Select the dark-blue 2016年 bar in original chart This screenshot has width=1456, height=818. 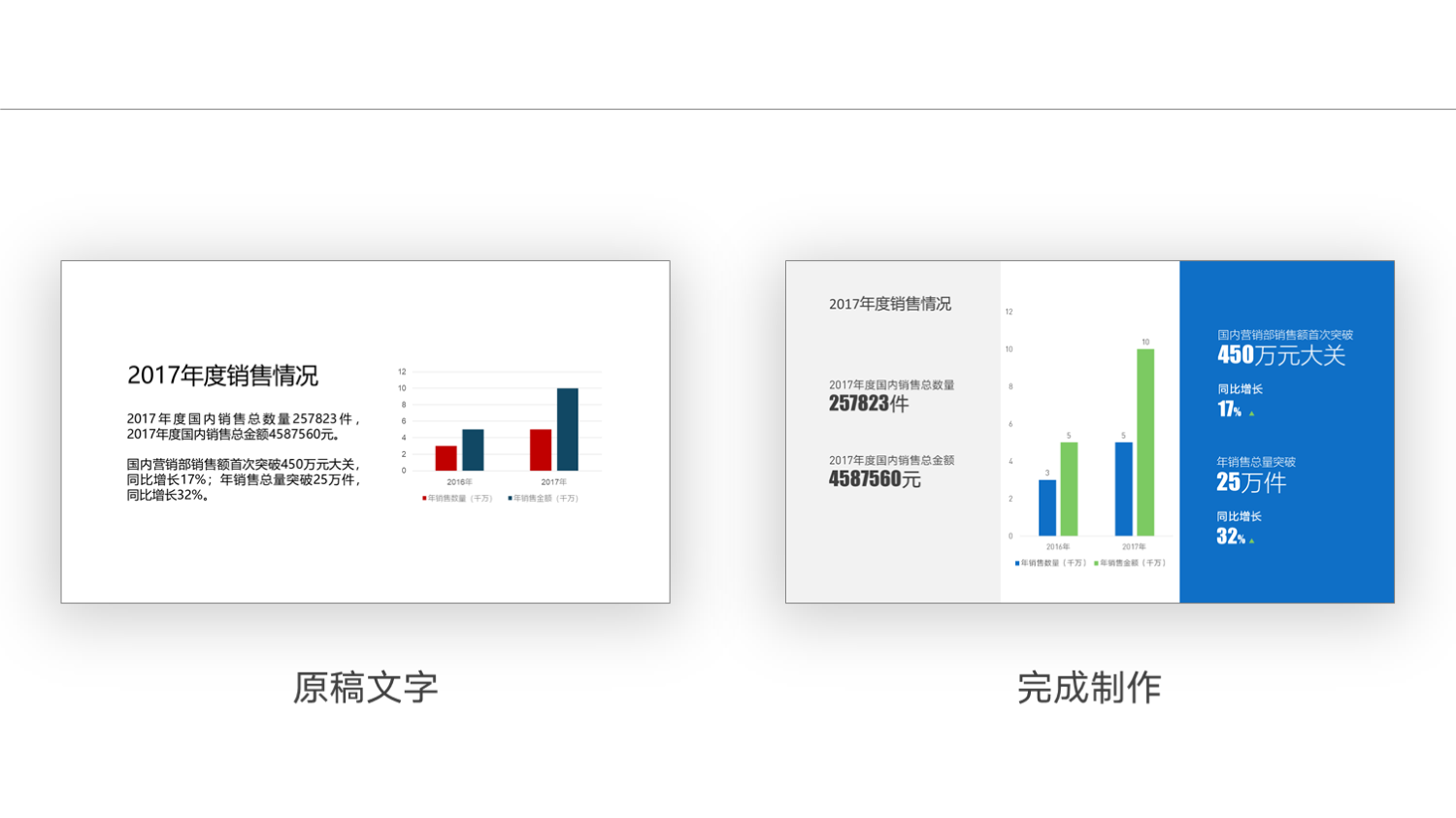click(473, 450)
